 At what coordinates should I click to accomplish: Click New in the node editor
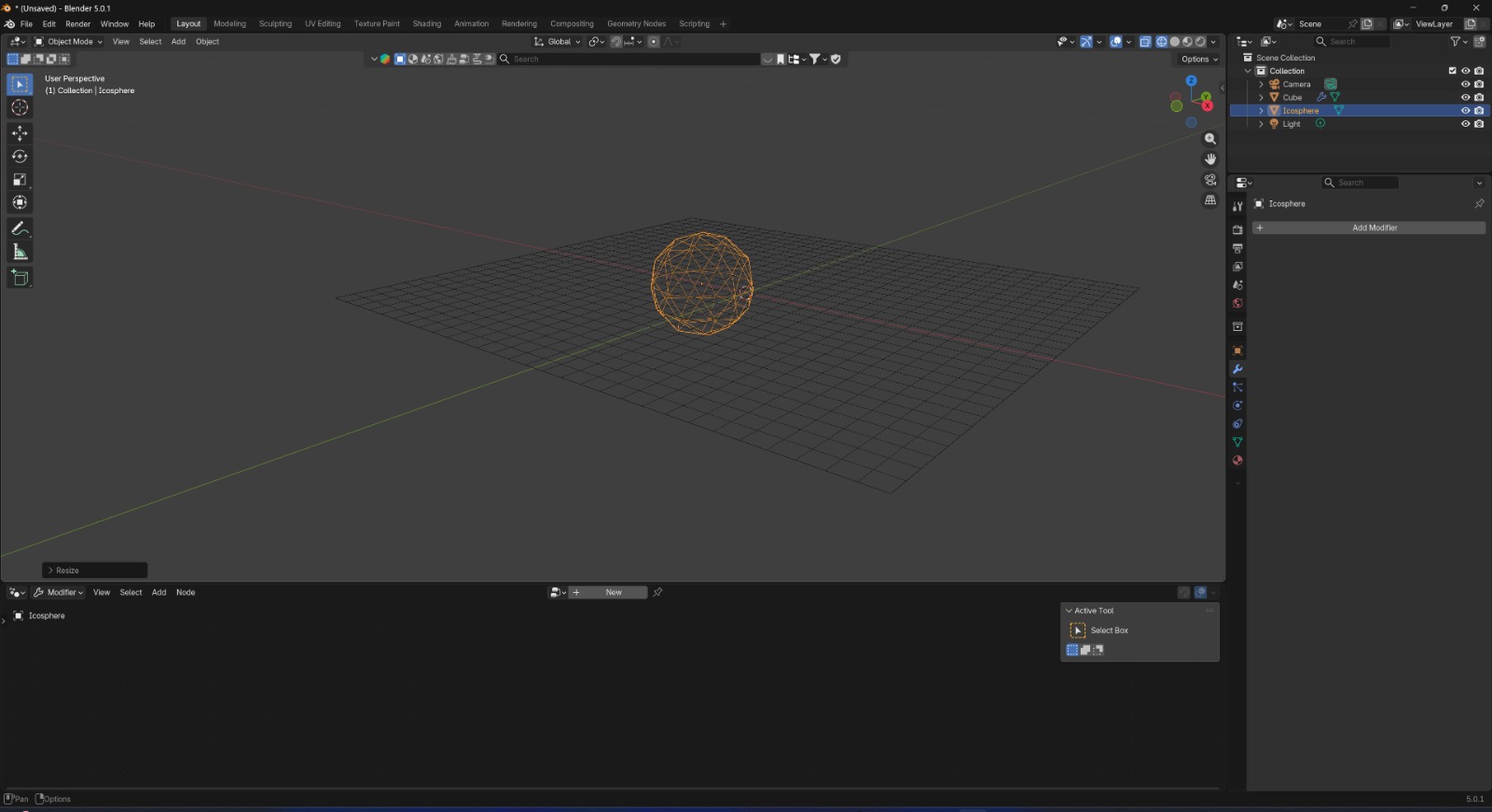pos(613,593)
